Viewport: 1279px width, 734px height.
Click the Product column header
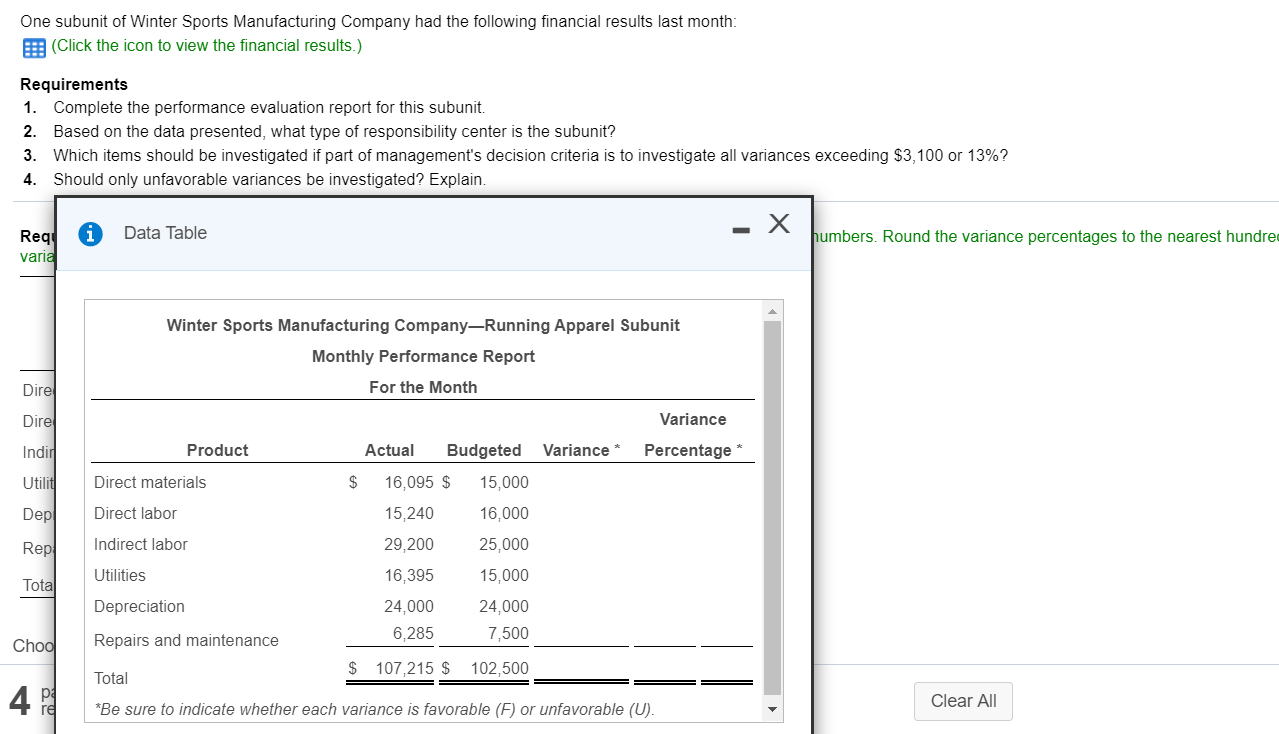pos(217,450)
